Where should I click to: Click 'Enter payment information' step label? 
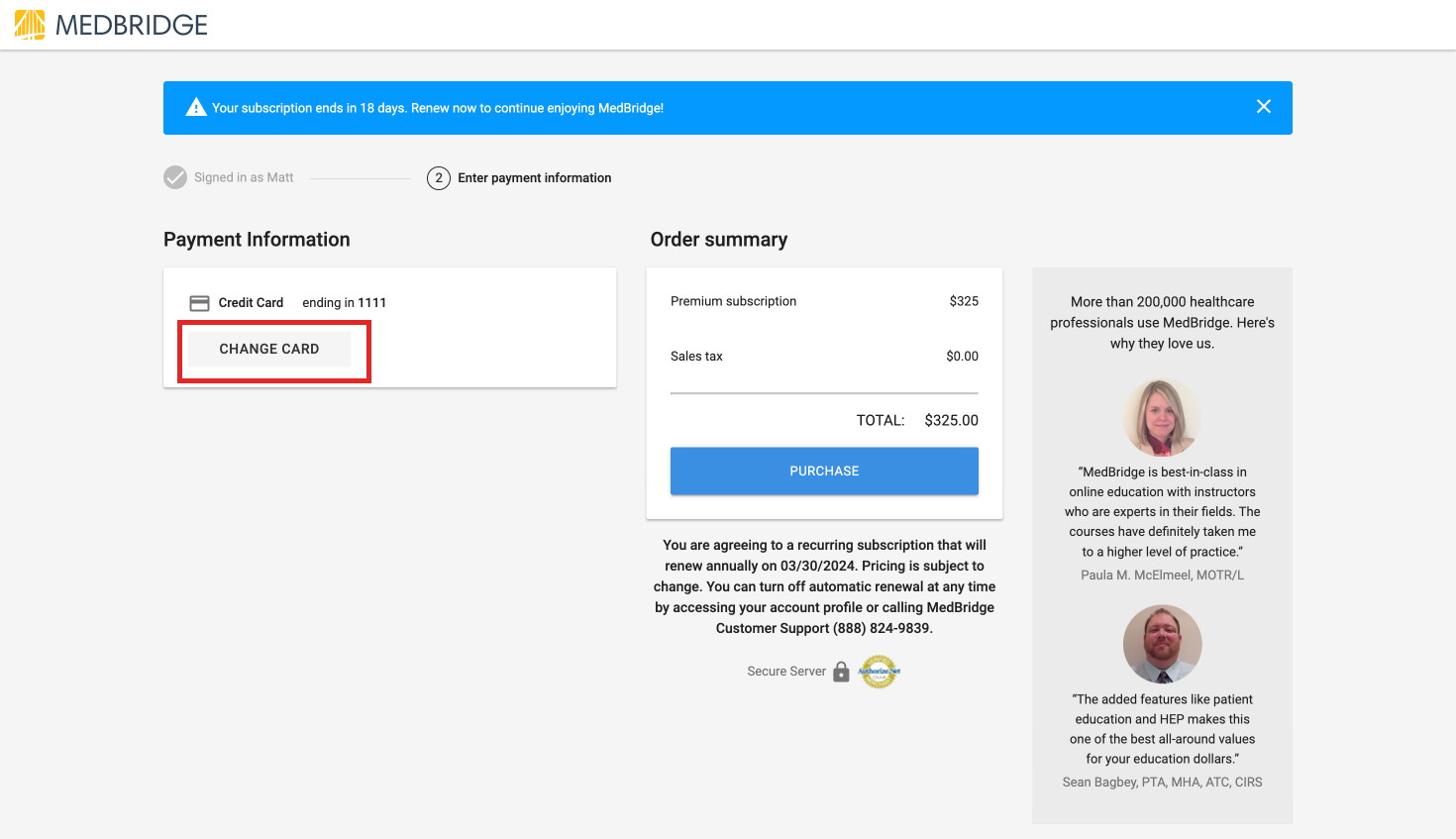point(535,178)
